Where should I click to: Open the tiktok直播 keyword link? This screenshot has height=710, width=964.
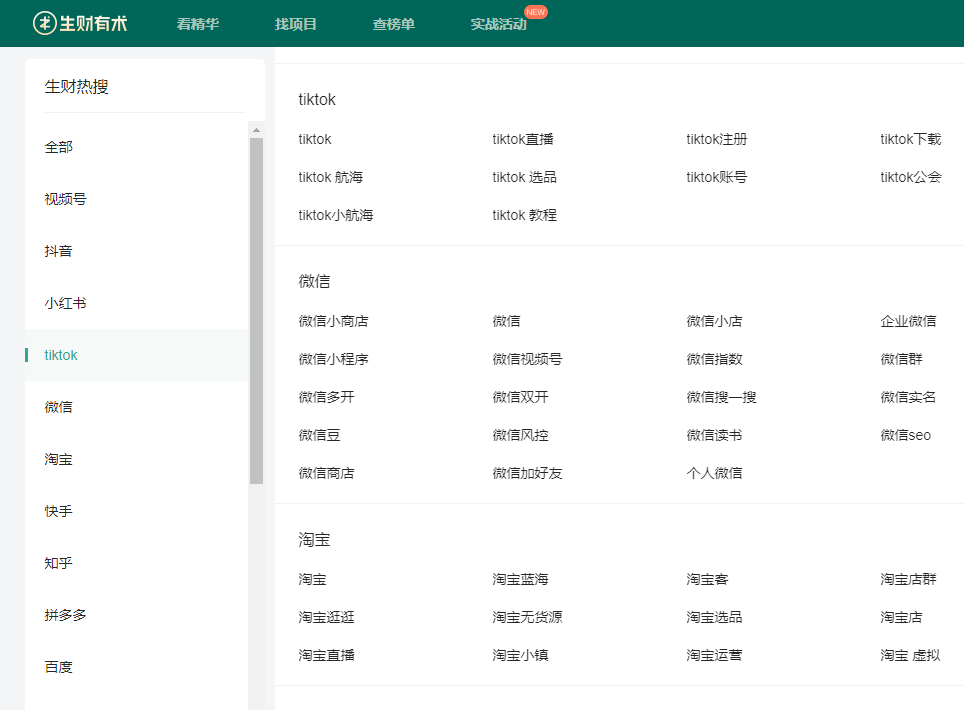click(523, 139)
